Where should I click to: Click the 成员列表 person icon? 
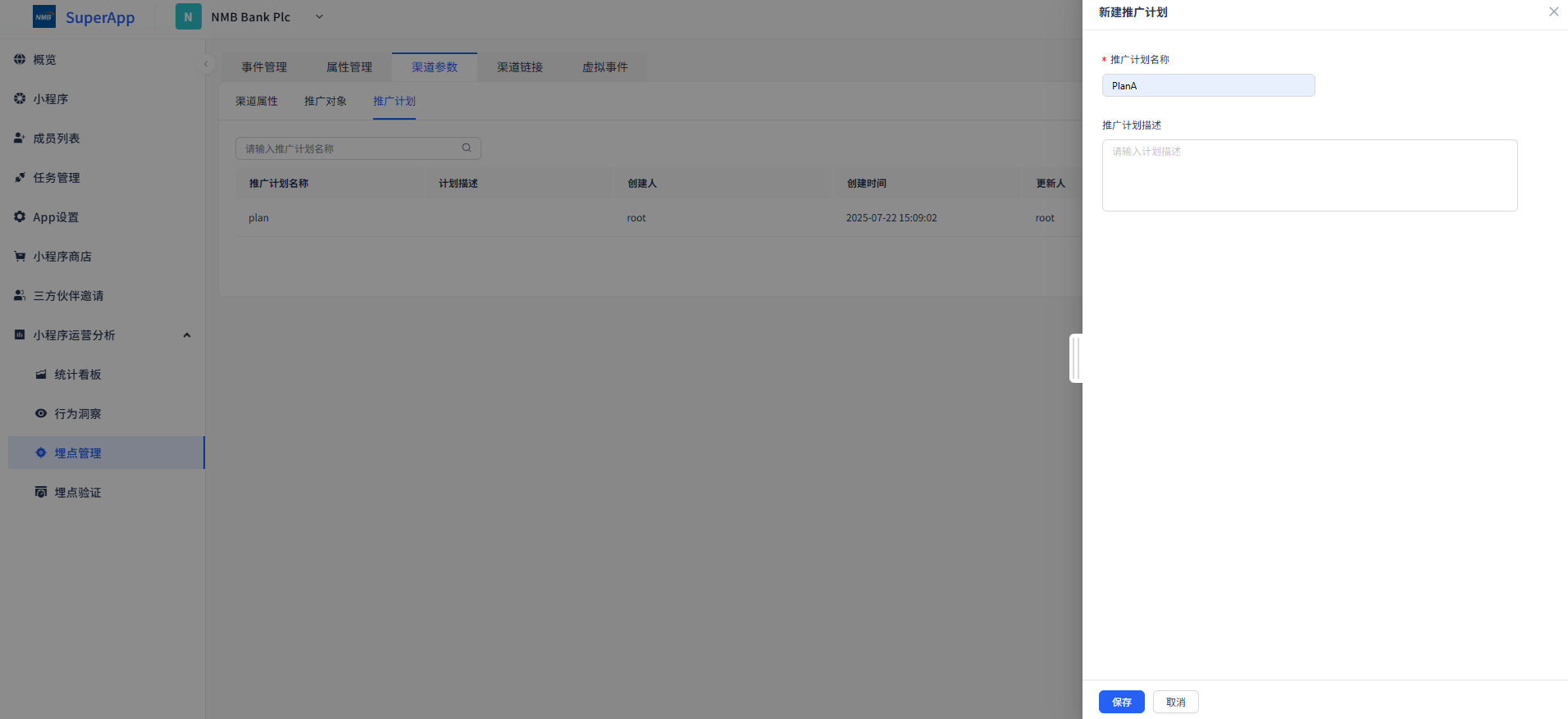tap(20, 138)
